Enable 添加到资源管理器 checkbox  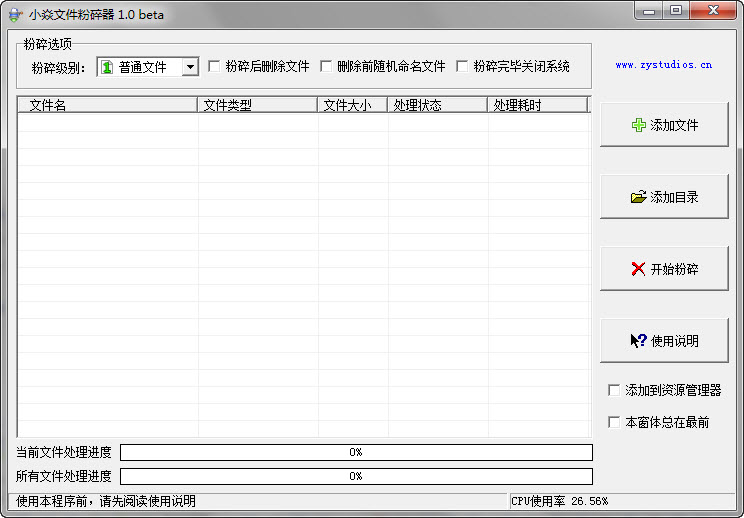[x=614, y=390]
